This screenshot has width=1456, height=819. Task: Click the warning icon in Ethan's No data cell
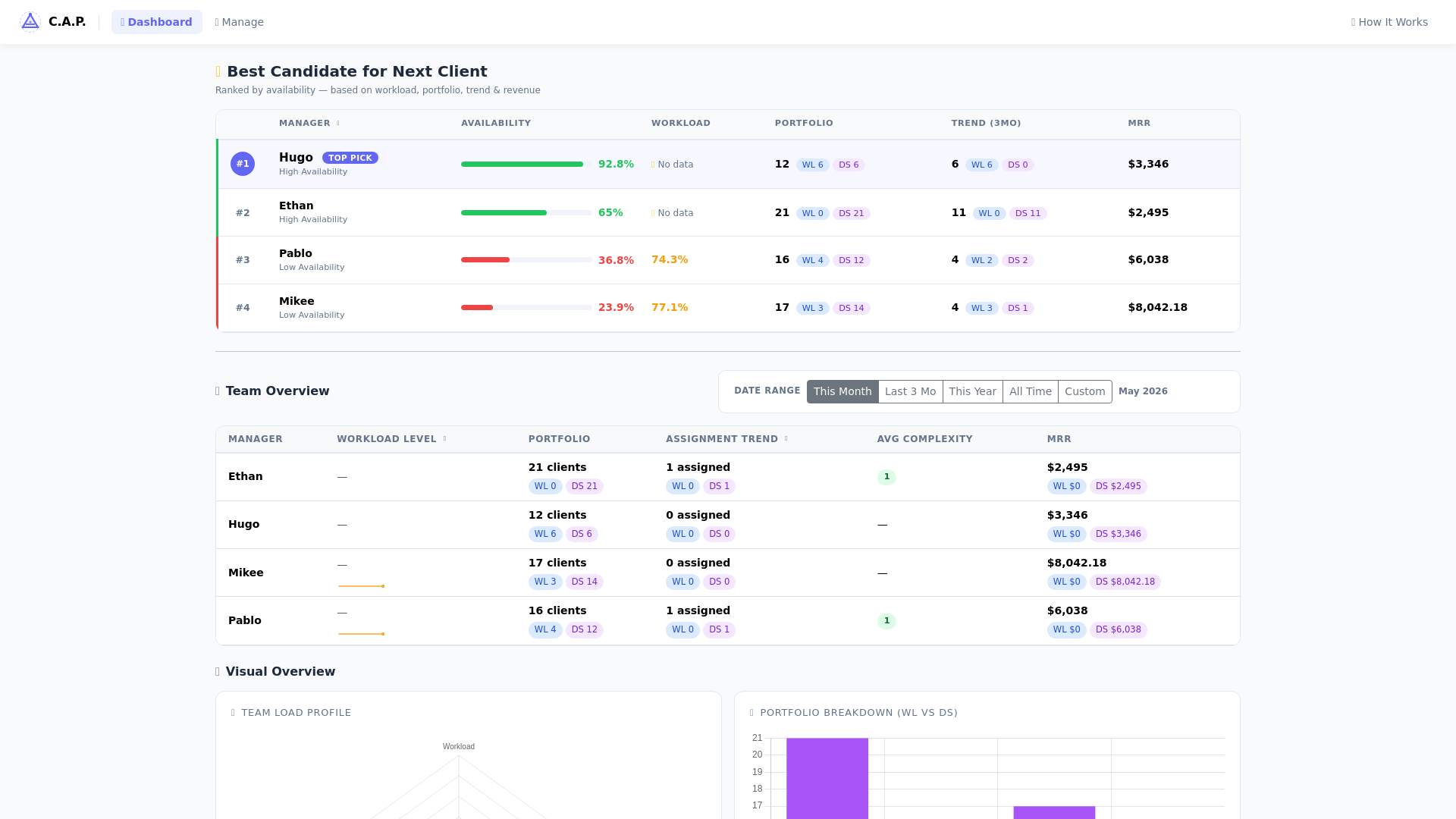click(x=653, y=213)
